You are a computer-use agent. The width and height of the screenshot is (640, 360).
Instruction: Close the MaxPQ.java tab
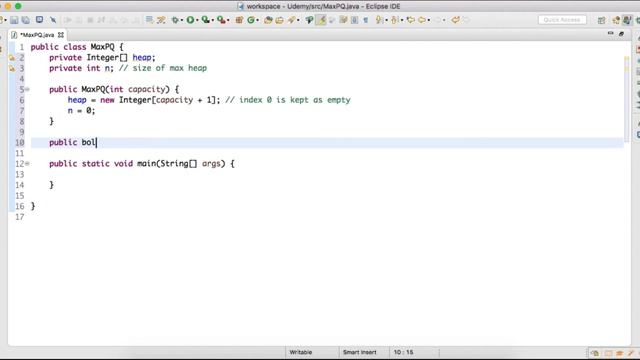[x=61, y=35]
